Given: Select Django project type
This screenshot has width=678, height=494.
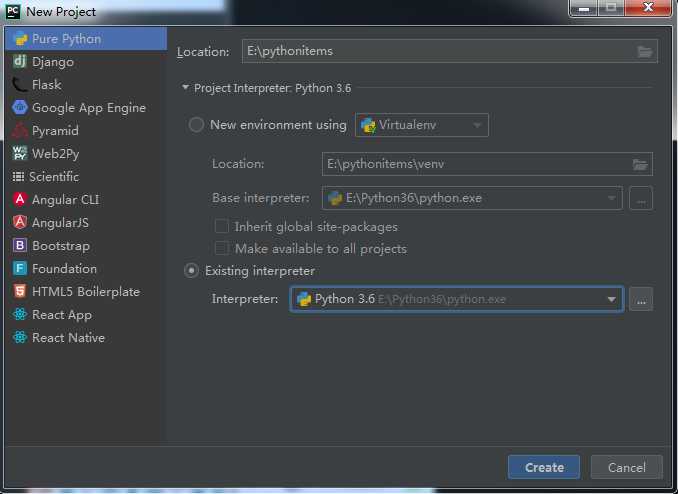Looking at the screenshot, I should click(x=86, y=62).
